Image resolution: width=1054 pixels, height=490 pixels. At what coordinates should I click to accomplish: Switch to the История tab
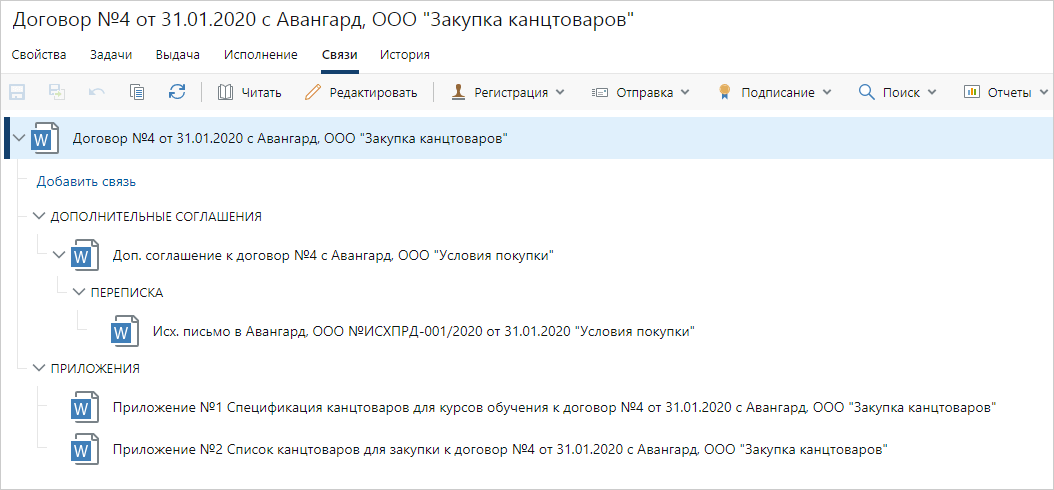pos(405,55)
